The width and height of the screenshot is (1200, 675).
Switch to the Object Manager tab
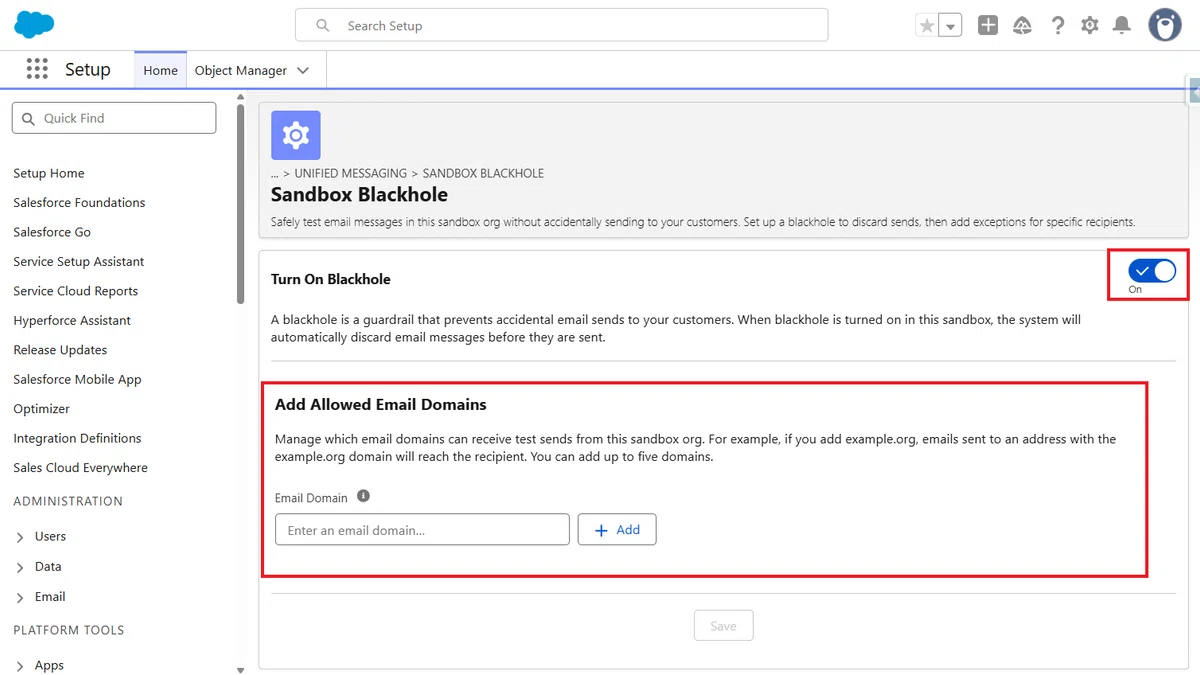point(241,70)
